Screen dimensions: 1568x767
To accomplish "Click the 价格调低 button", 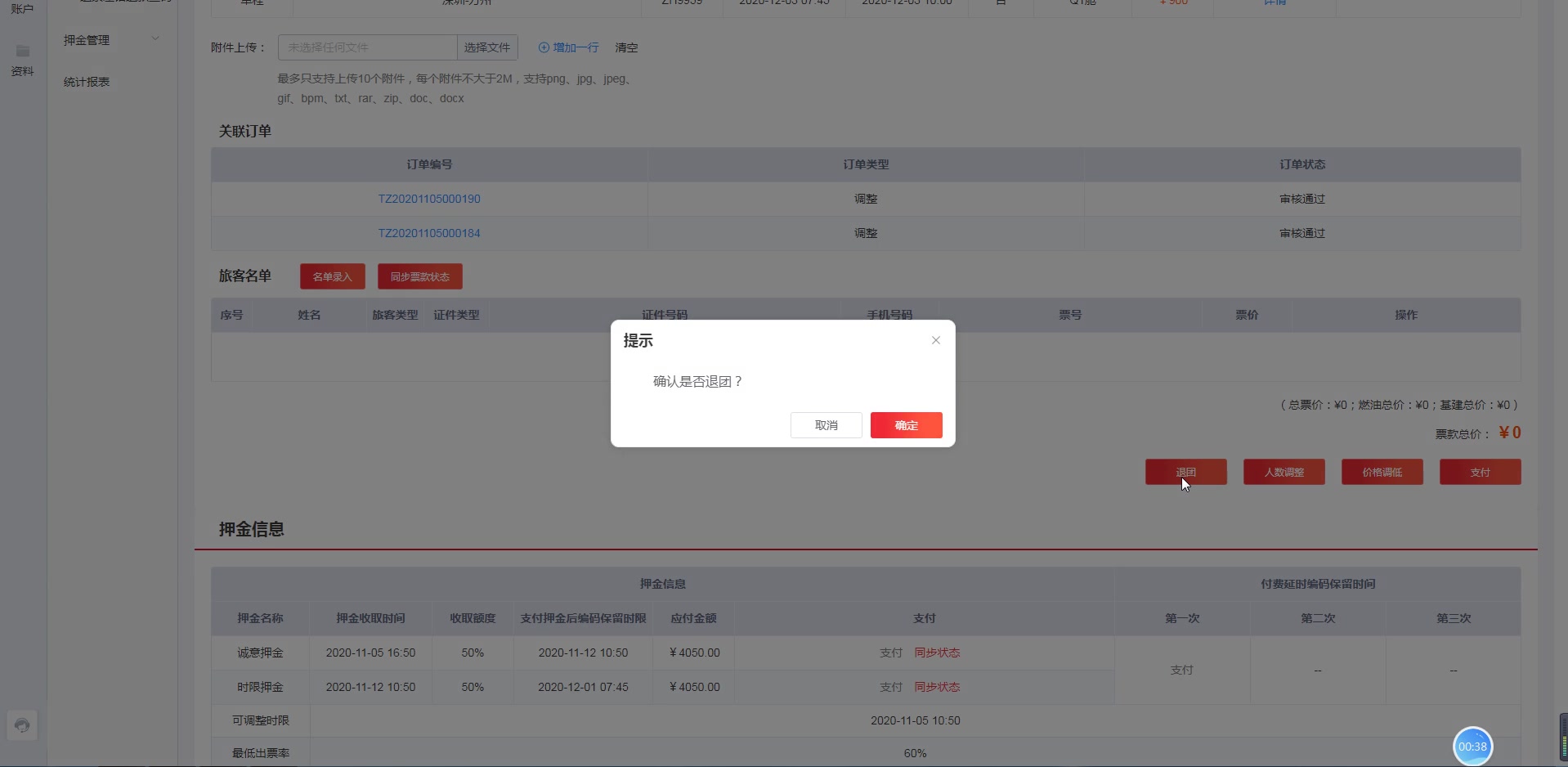I will click(1382, 472).
